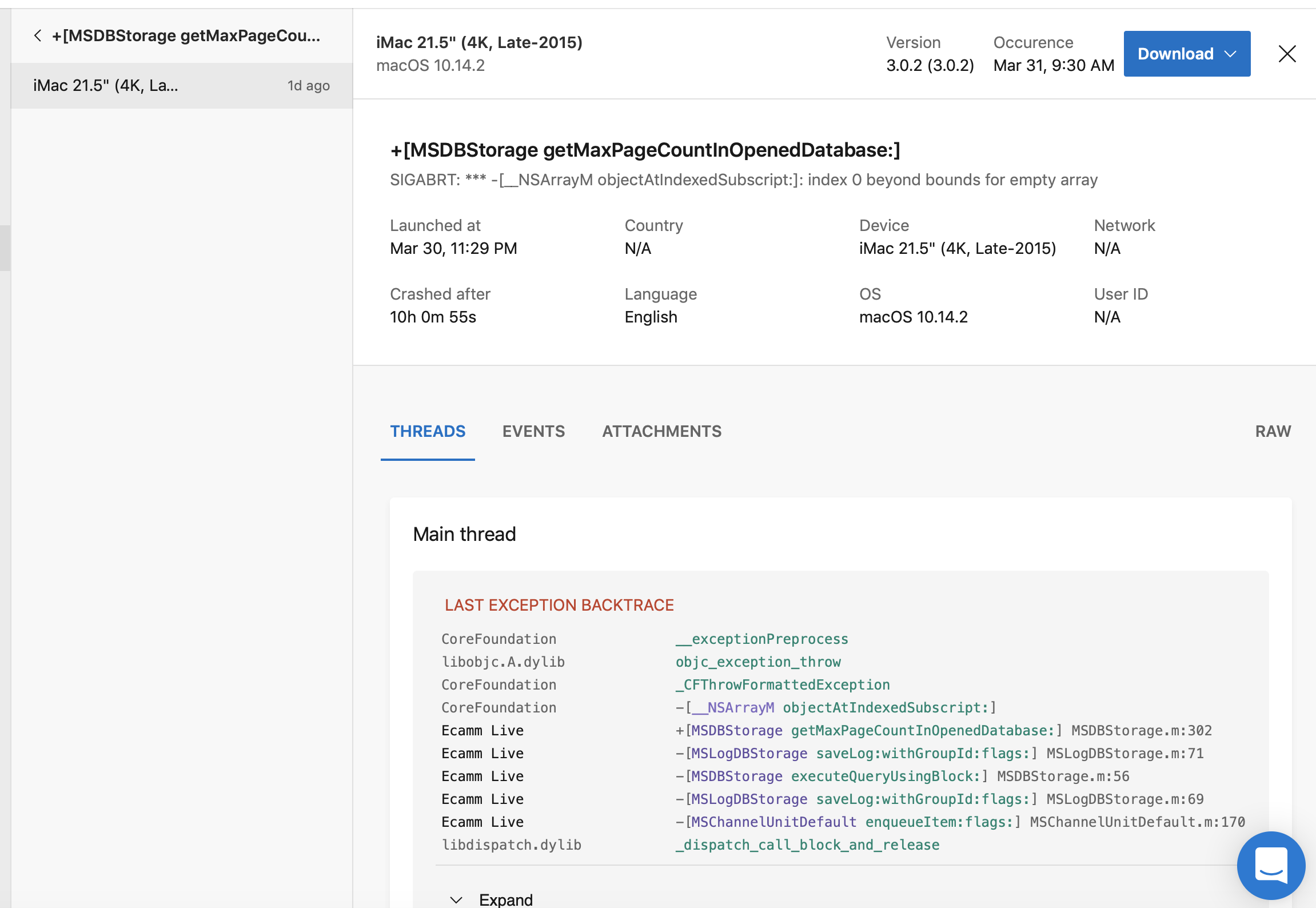This screenshot has width=1316, height=908.
Task: Open the ATTACHMENTS tab
Action: coord(661,431)
